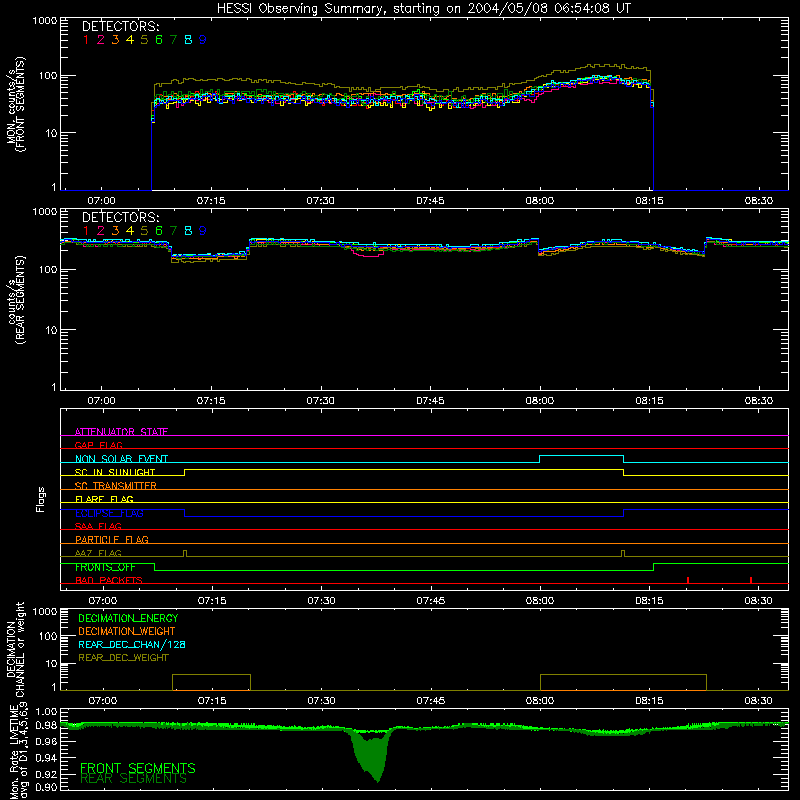Select yellow detector 4 in rear segments legend

tap(130, 231)
